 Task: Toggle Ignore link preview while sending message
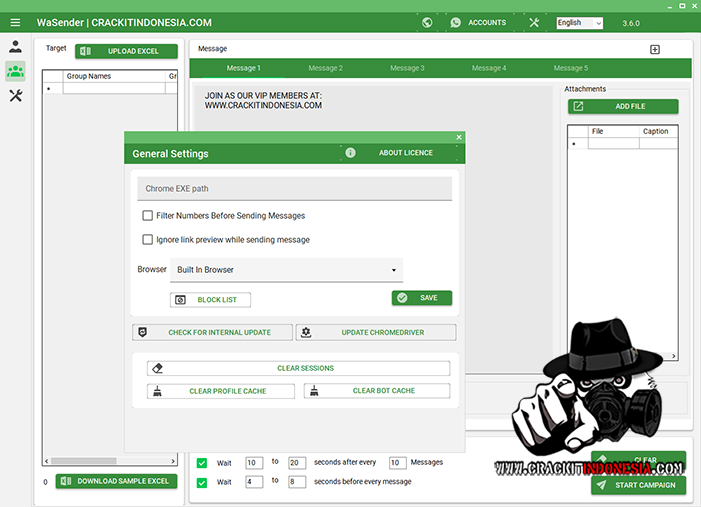tap(148, 239)
